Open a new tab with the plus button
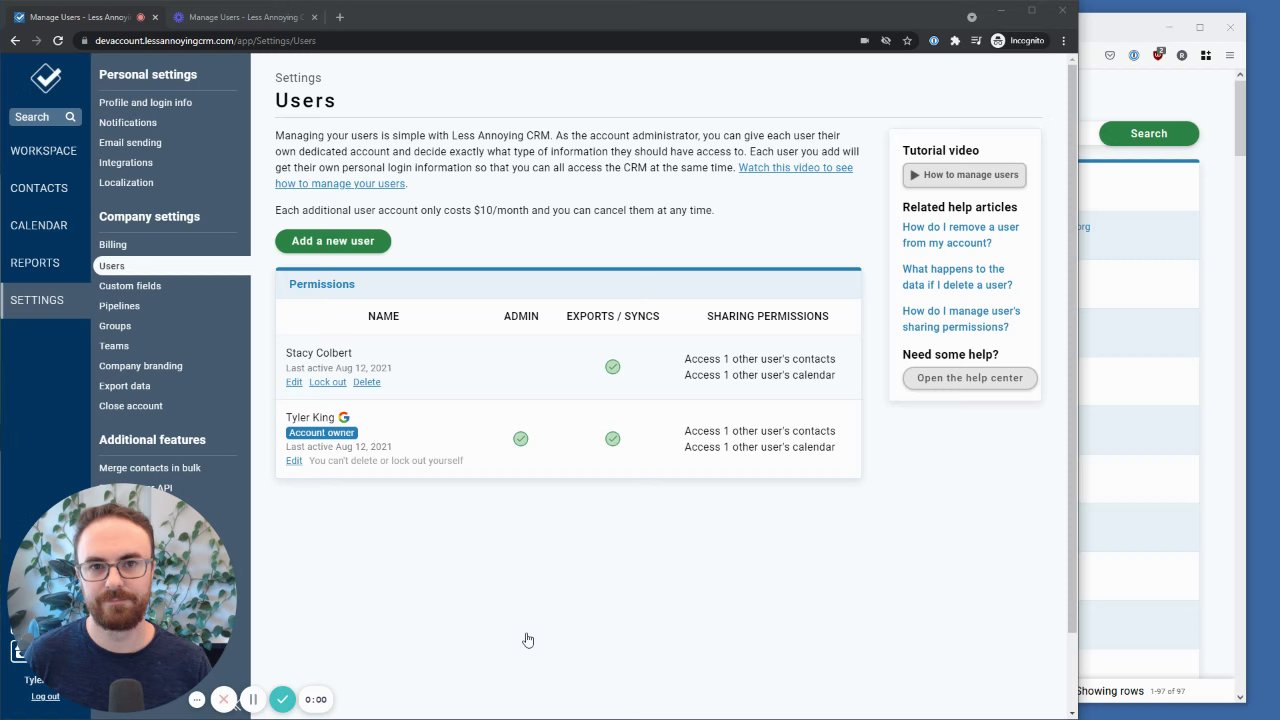 point(340,17)
